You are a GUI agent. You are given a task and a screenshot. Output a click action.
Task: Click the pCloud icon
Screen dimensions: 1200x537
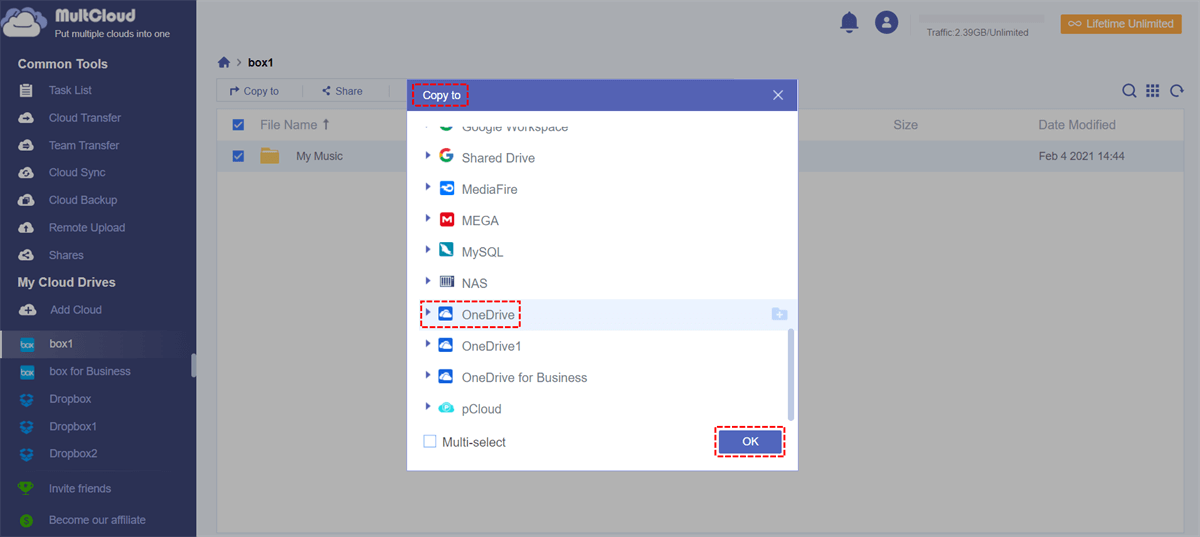click(x=446, y=408)
